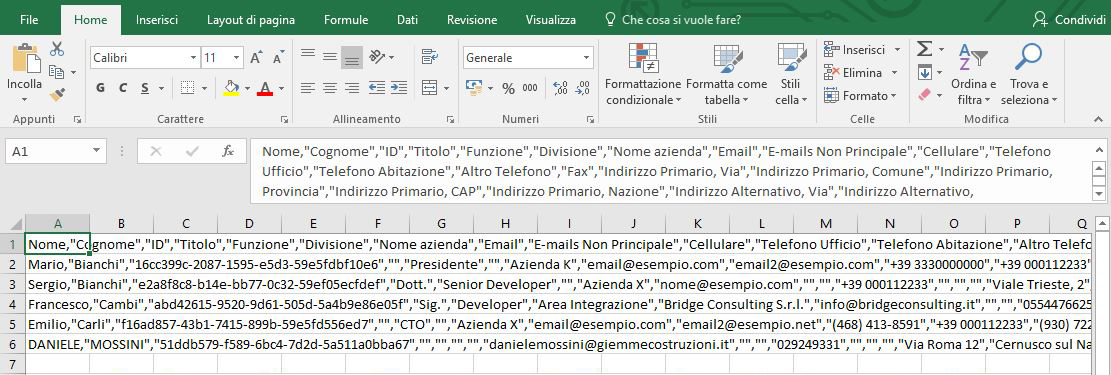The image size is (1111, 375).
Task: Decrease decimal places
Action: (x=582, y=88)
